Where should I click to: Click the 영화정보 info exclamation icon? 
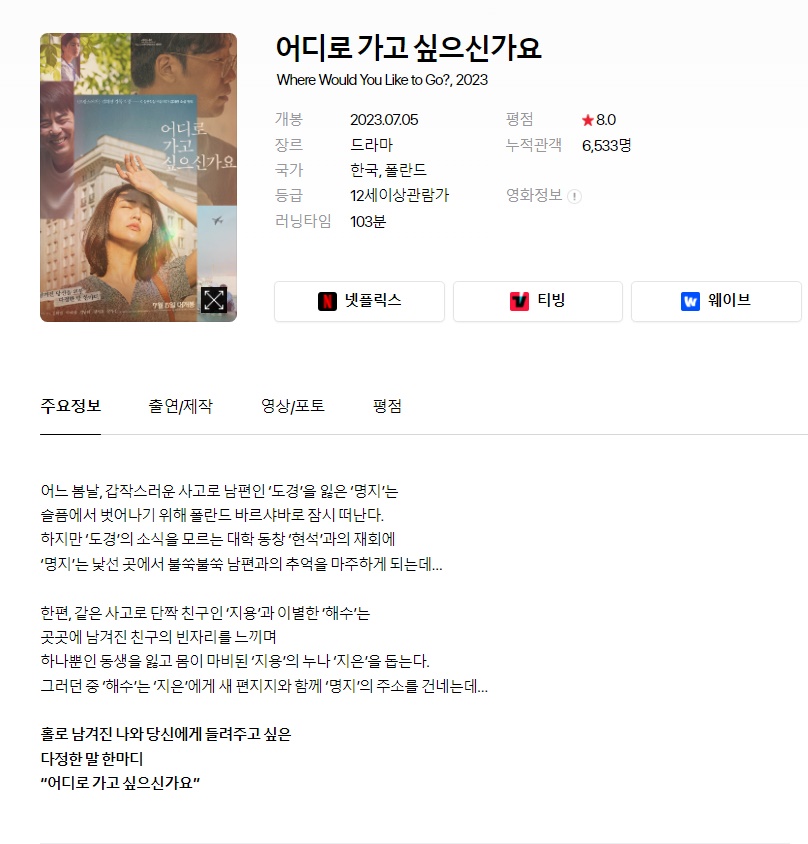574,196
